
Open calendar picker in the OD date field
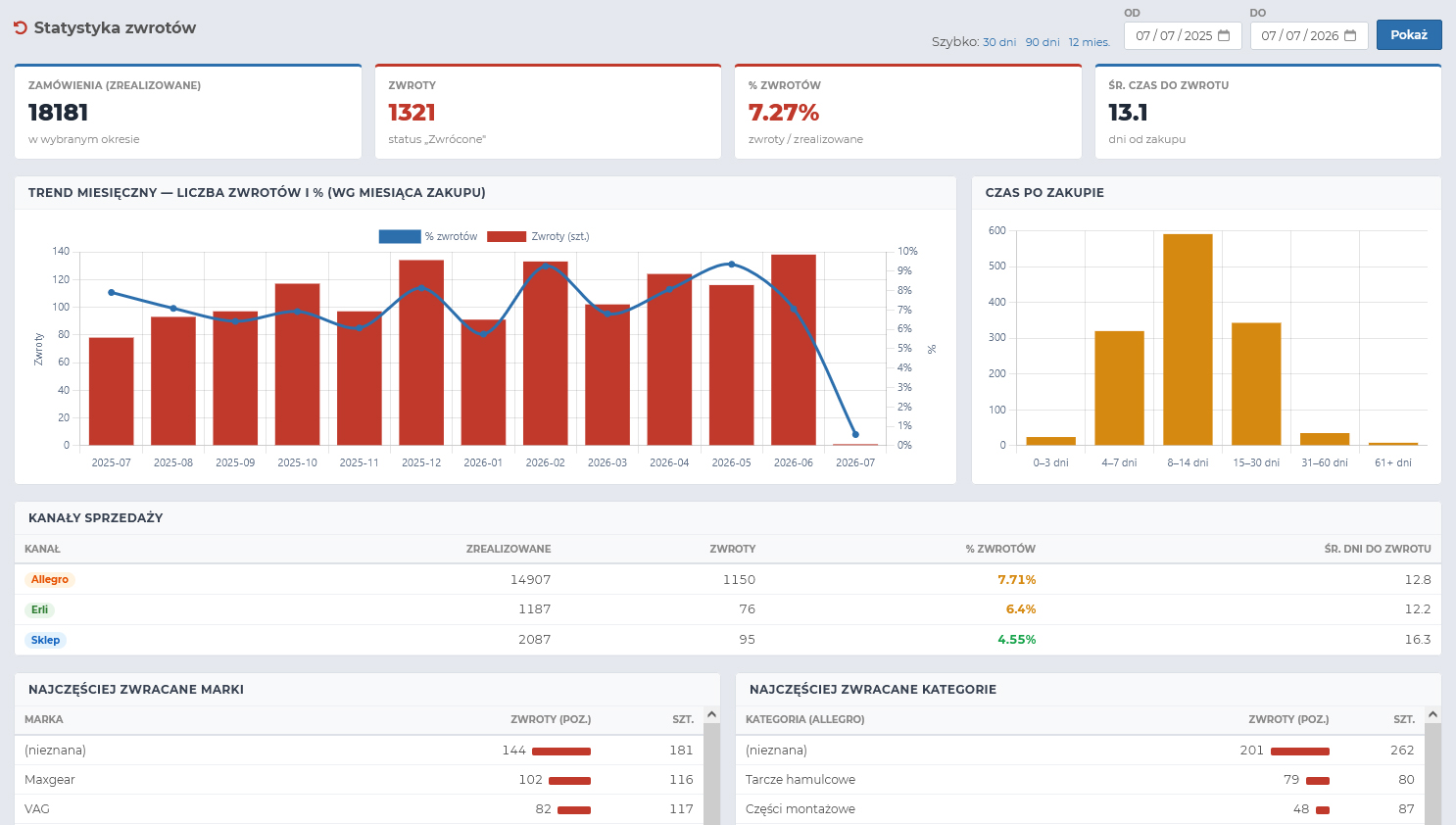click(x=1224, y=35)
